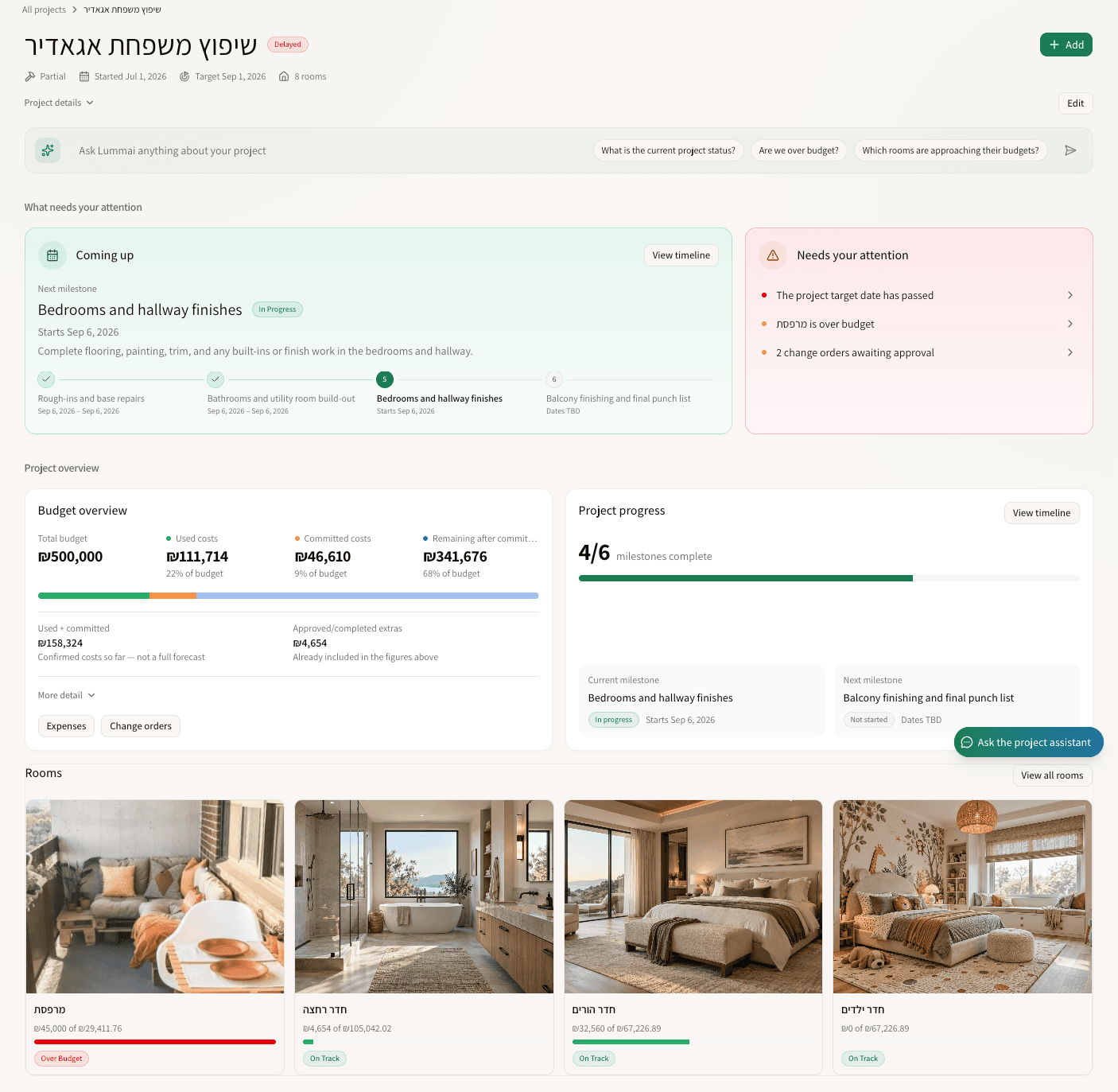This screenshot has width=1118, height=1092.
Task: Click the Not started badge in Next milestone
Action: click(868, 720)
